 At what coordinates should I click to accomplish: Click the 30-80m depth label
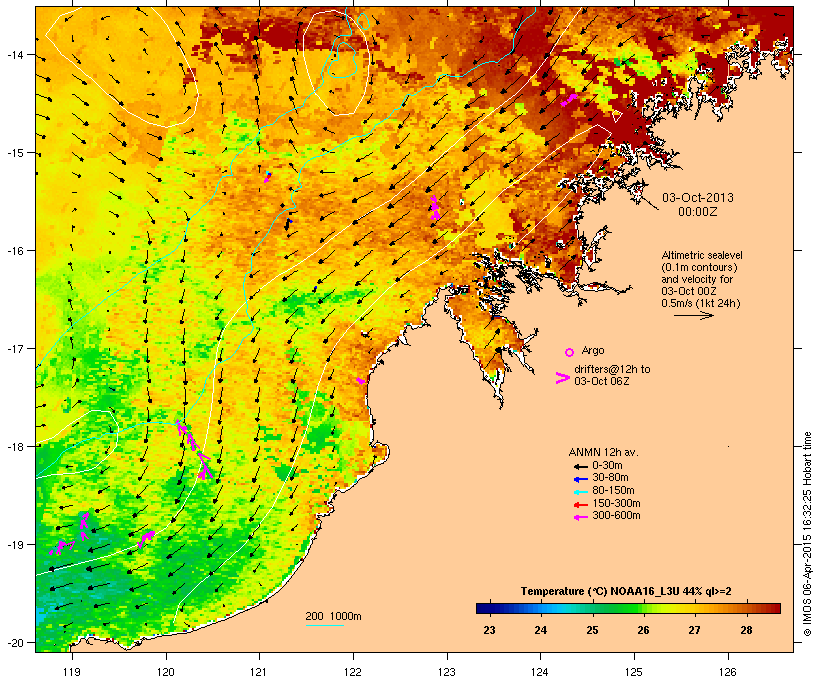(610, 478)
